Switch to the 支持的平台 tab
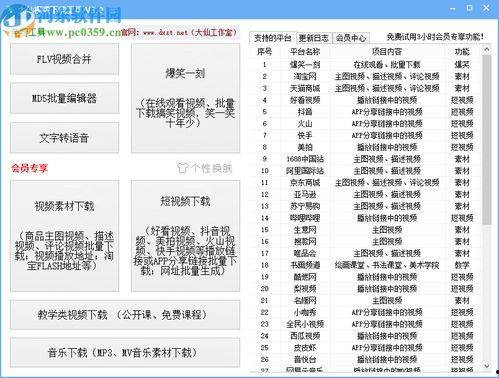This screenshot has width=499, height=378. click(272, 38)
